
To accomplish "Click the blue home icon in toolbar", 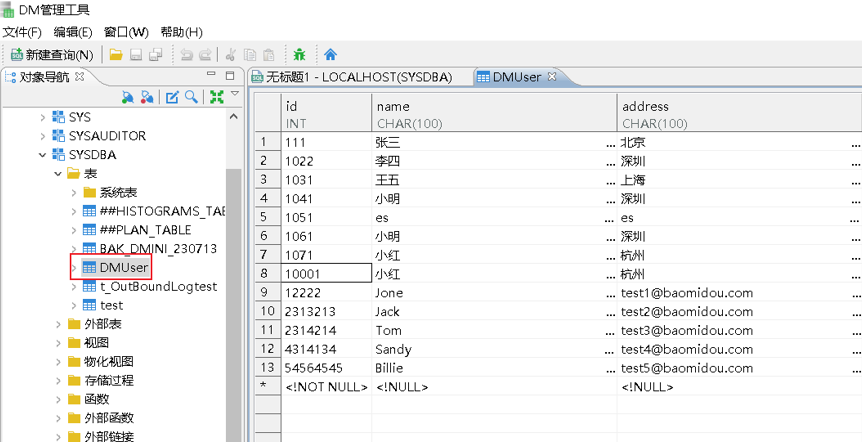I will [330, 55].
